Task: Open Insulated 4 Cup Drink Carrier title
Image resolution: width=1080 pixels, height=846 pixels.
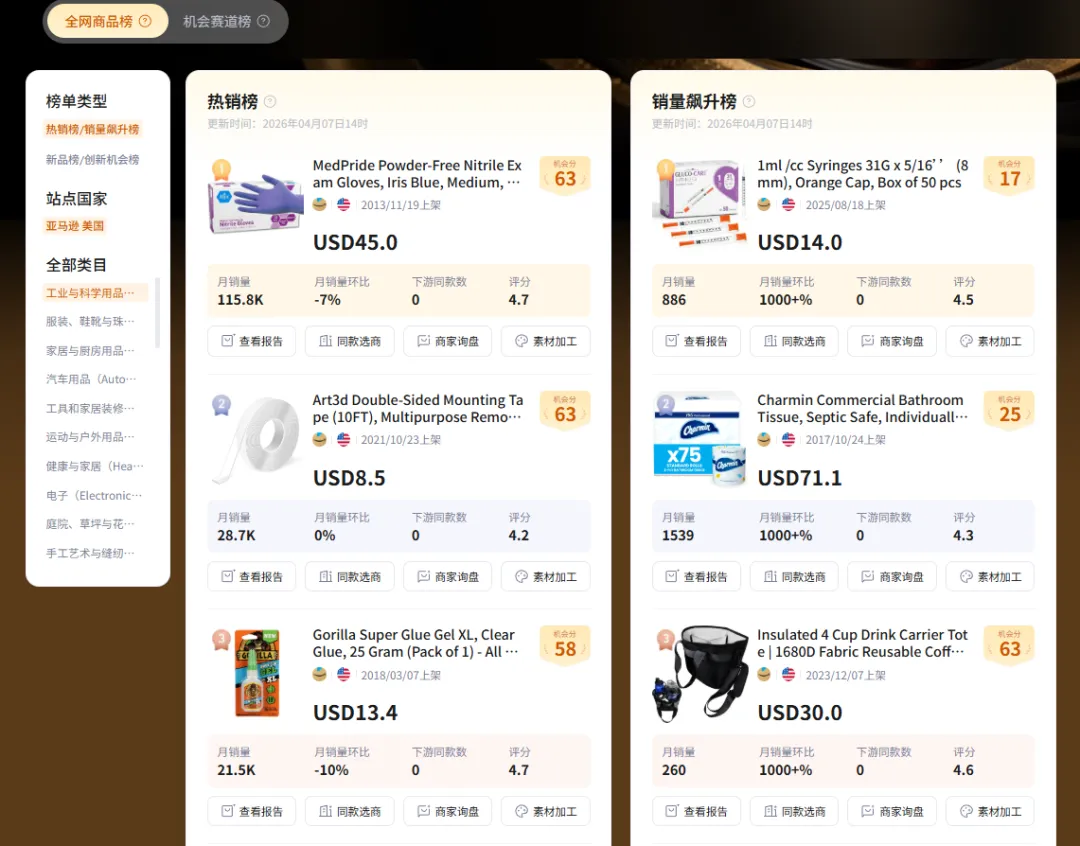Action: pos(862,643)
